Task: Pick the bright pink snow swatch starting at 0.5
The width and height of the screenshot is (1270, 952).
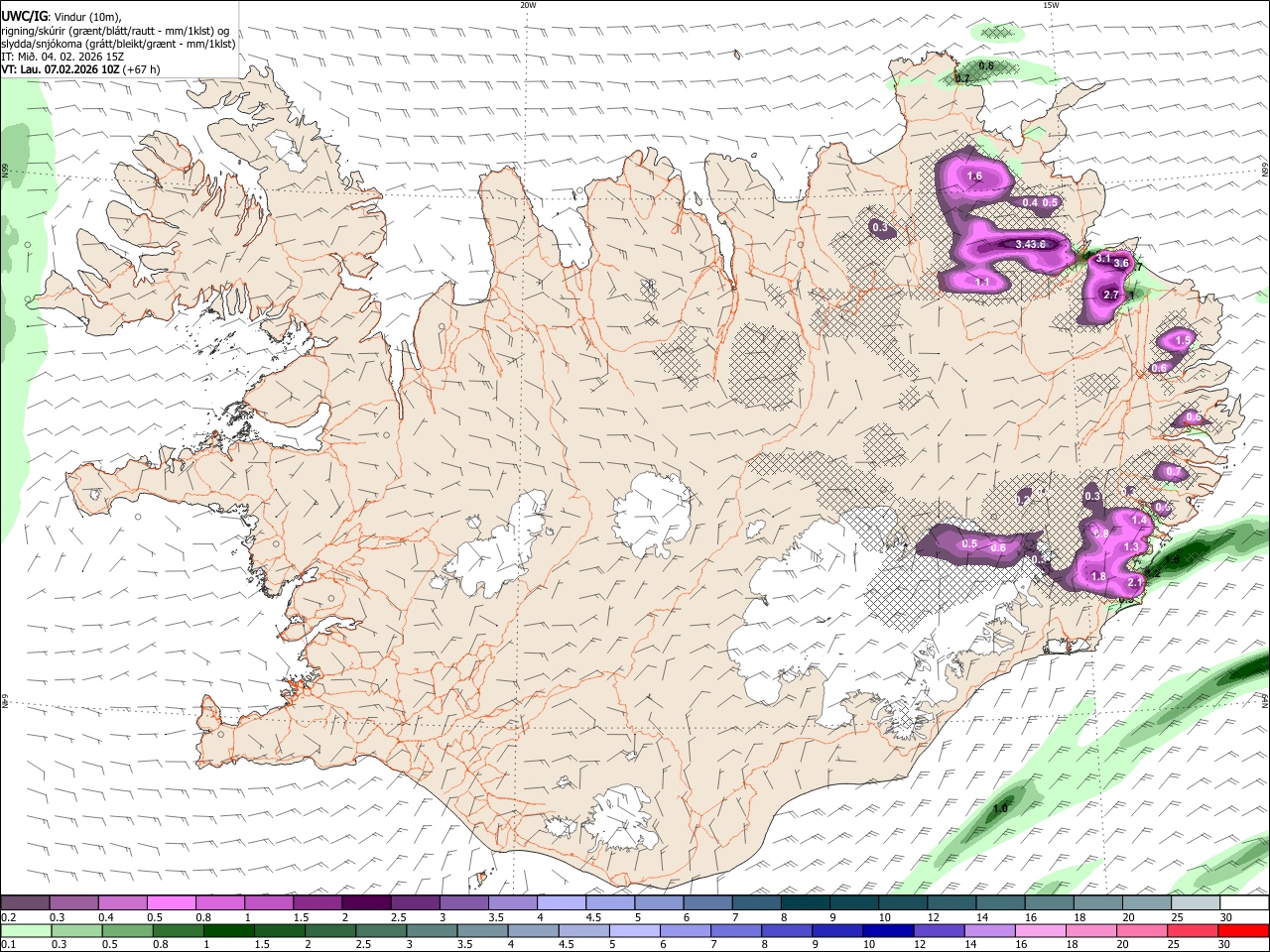Action: [171, 903]
